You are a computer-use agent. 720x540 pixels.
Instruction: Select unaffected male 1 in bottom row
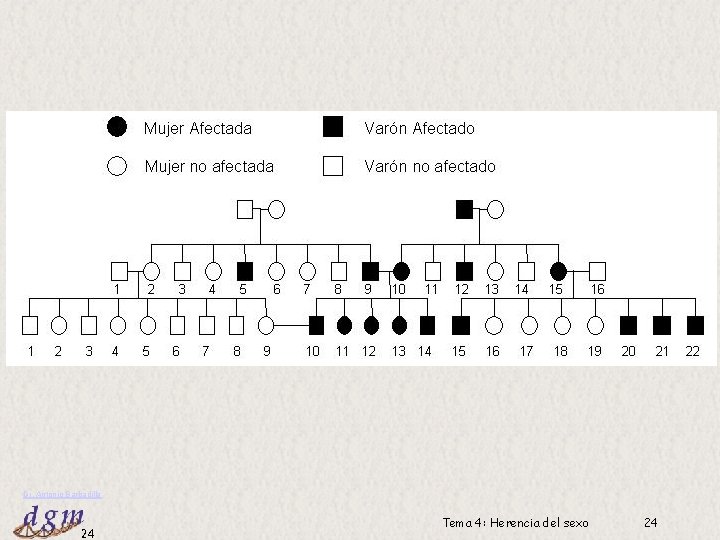tap(30, 325)
